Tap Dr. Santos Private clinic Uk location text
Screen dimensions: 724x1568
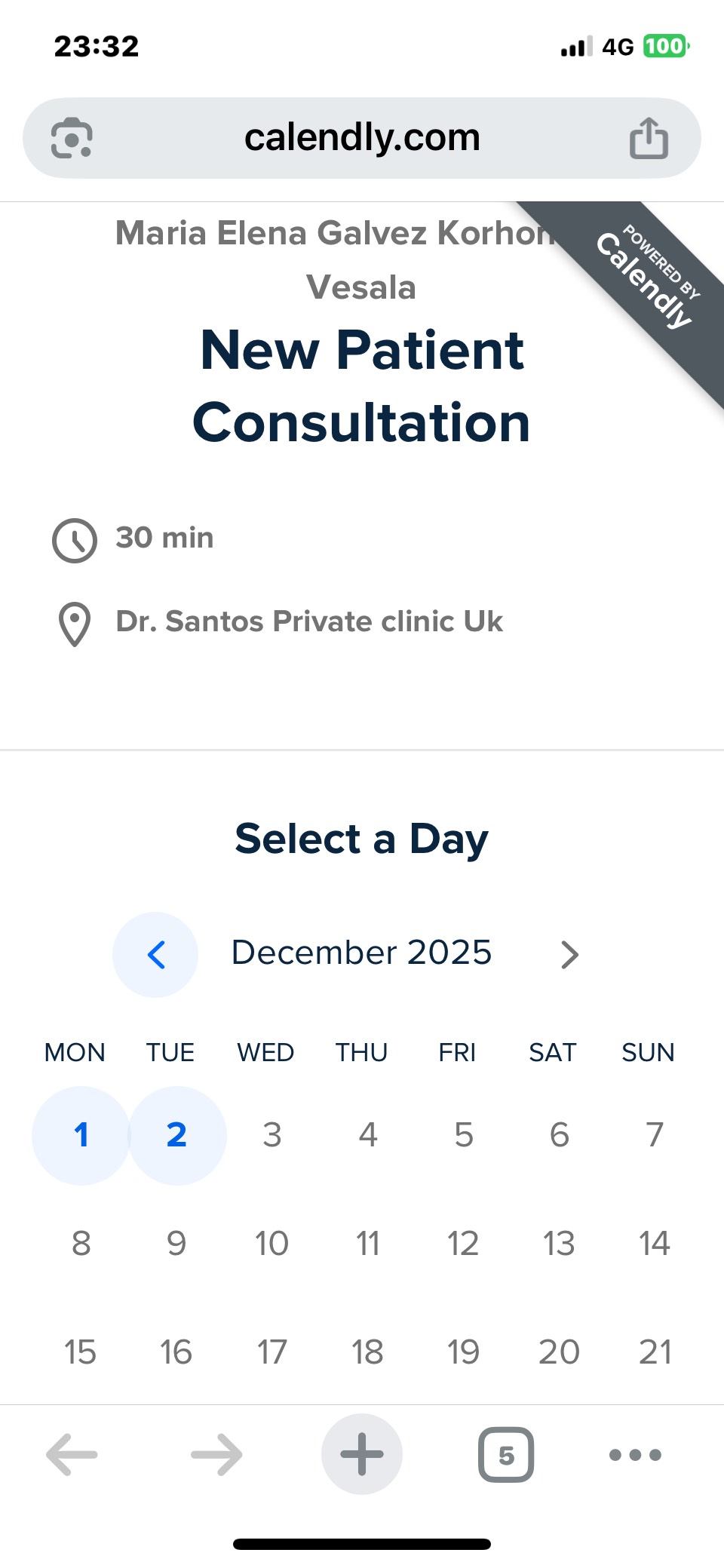309,621
